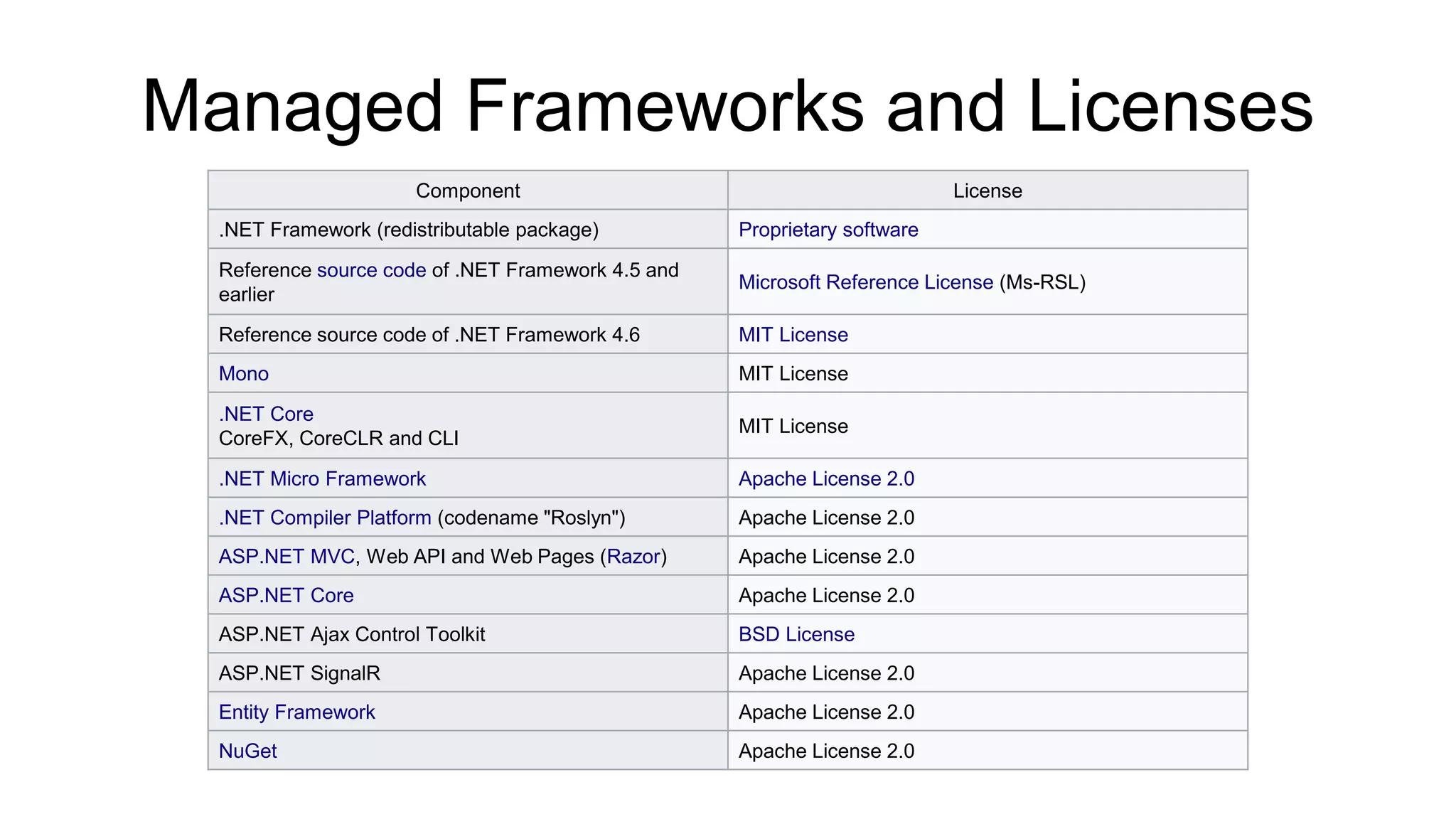Open the 'Razor' link

tap(633, 557)
